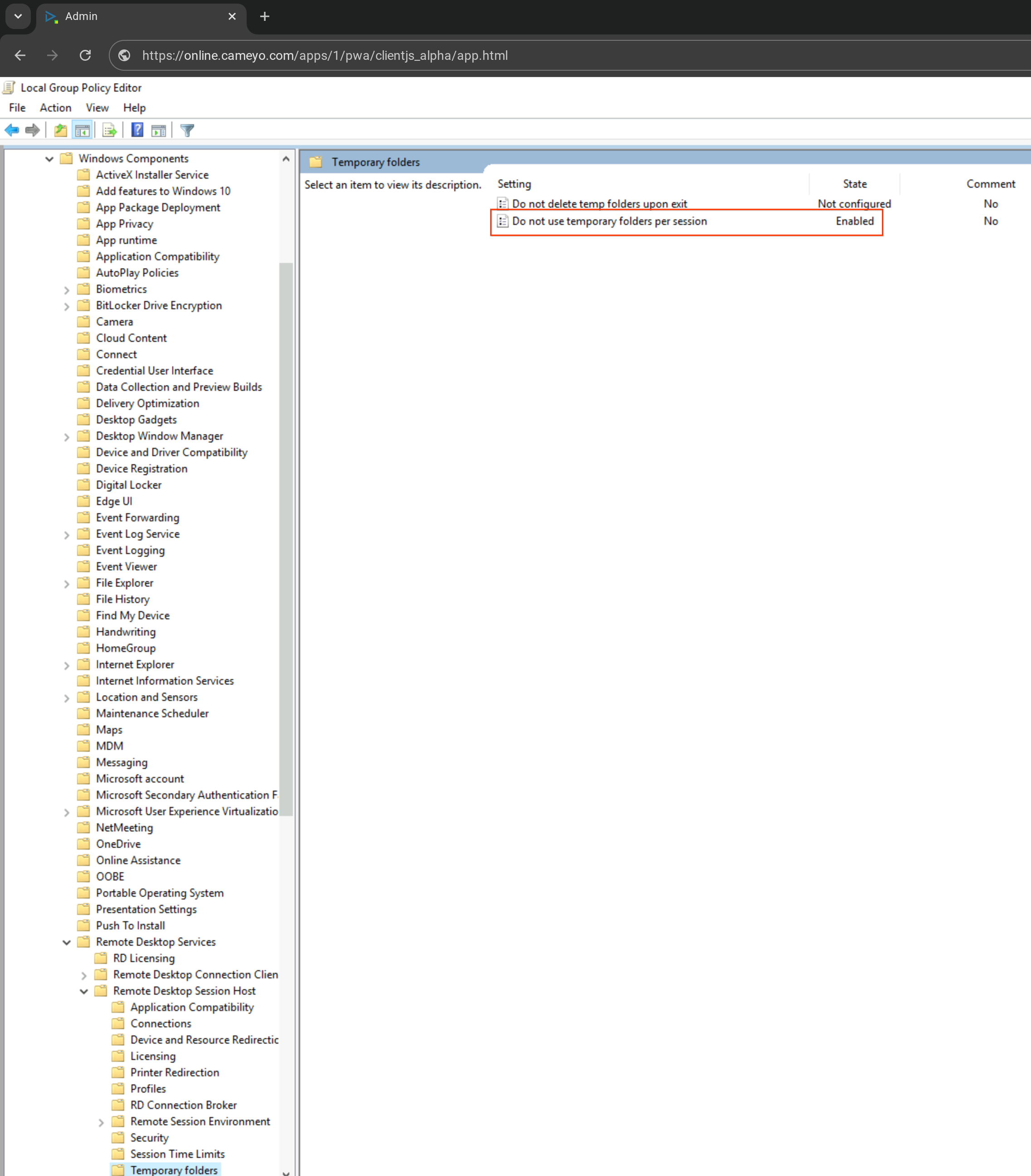Collapse the Windows Components tree node

coord(49,159)
